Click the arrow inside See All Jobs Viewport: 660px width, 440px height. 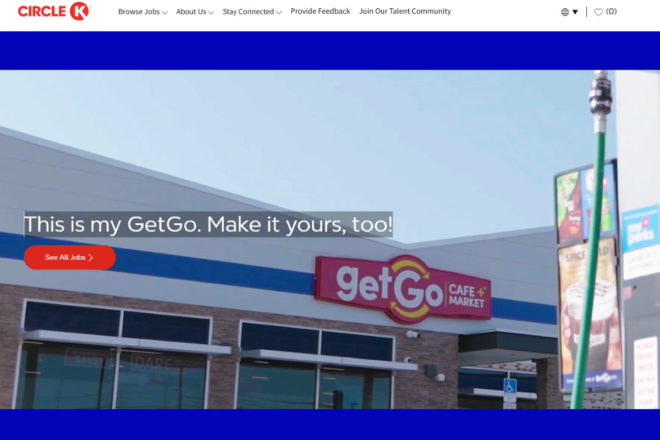tap(90, 257)
